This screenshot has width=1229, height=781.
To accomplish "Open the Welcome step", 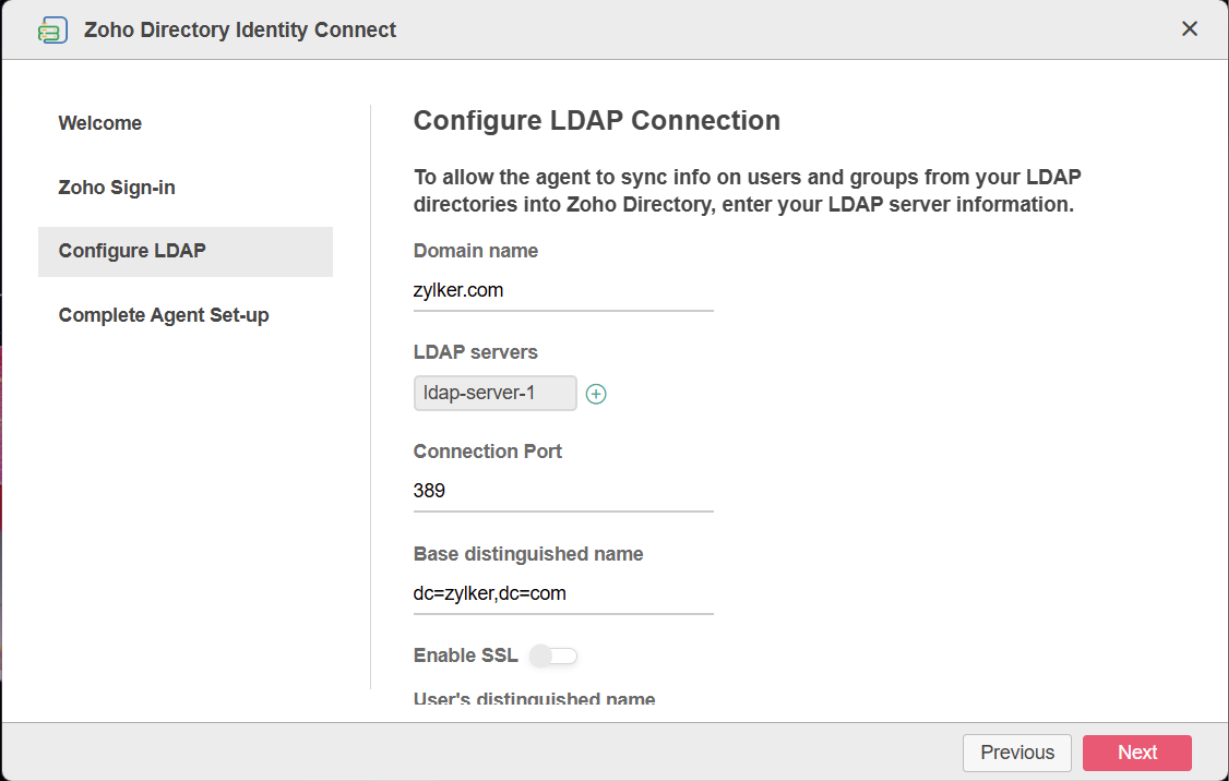I will coord(100,123).
